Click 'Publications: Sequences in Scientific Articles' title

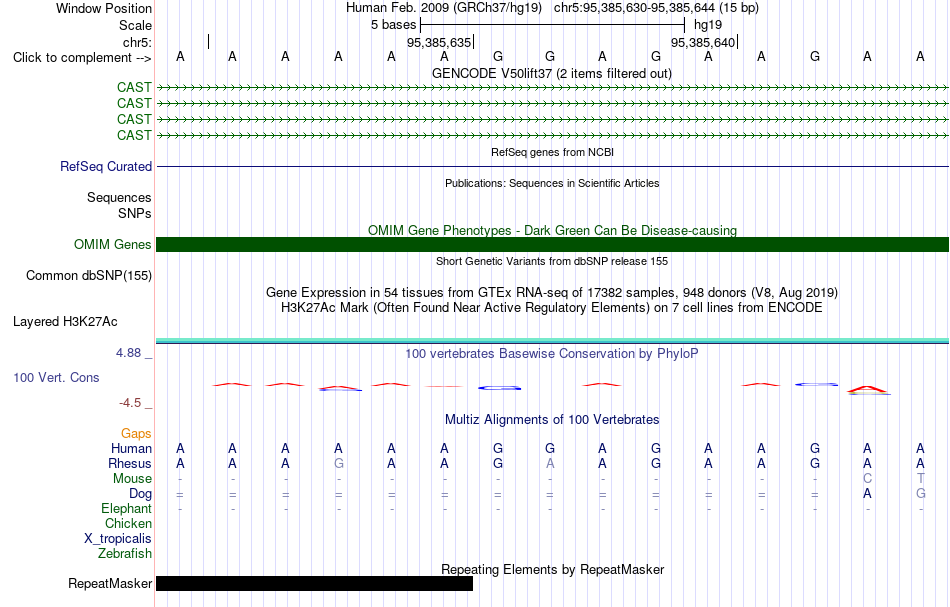click(552, 184)
